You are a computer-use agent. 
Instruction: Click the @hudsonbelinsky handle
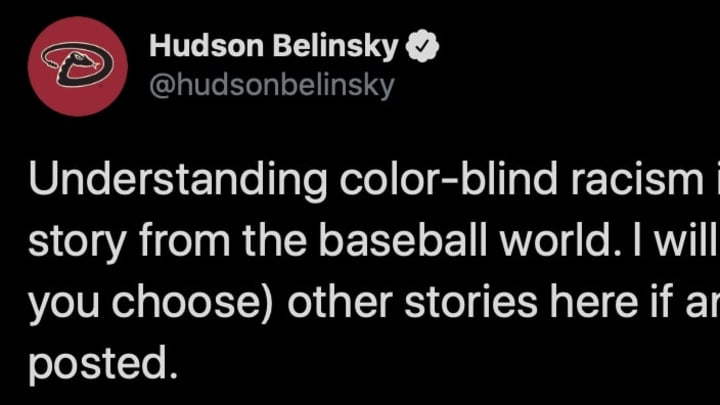pyautogui.click(x=272, y=85)
